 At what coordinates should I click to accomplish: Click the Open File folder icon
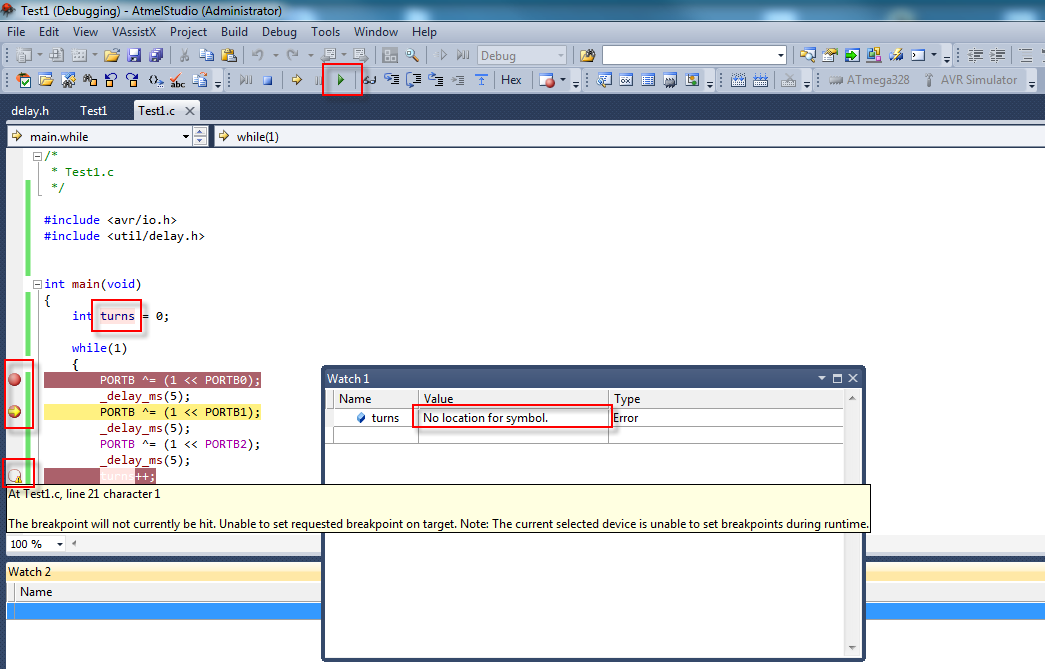click(x=112, y=55)
